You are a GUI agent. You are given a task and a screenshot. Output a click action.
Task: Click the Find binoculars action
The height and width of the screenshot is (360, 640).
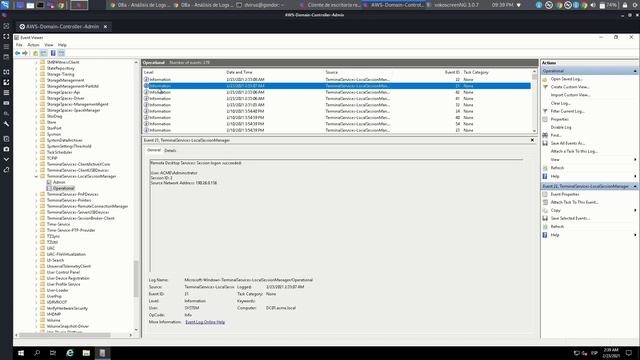556,135
